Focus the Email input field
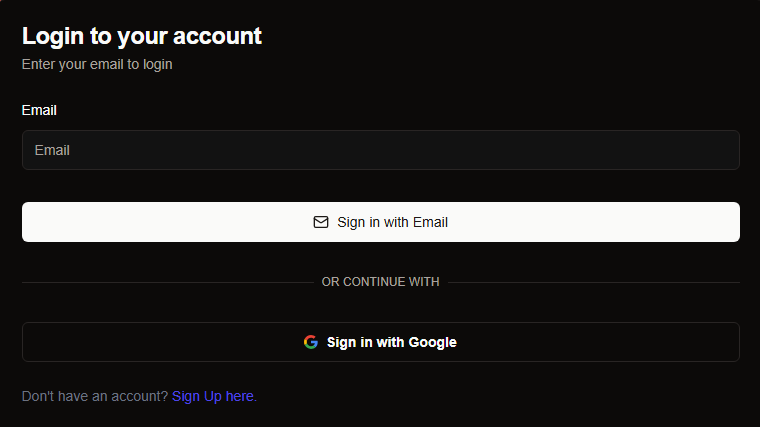 pyautogui.click(x=380, y=150)
